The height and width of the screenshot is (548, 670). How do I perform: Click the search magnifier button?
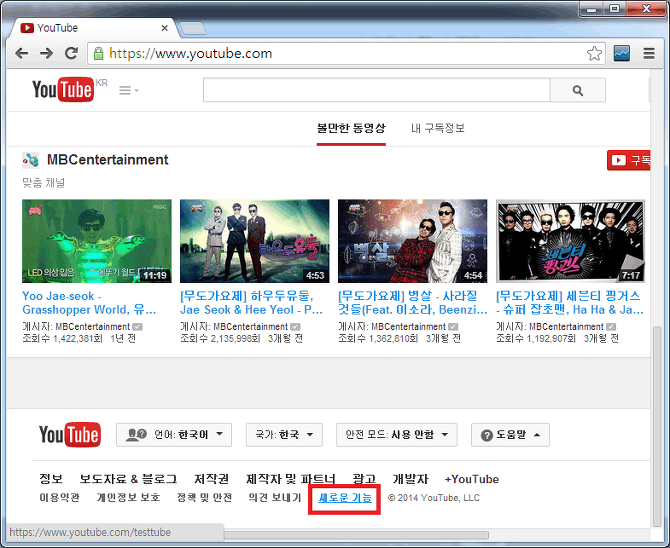coord(578,90)
